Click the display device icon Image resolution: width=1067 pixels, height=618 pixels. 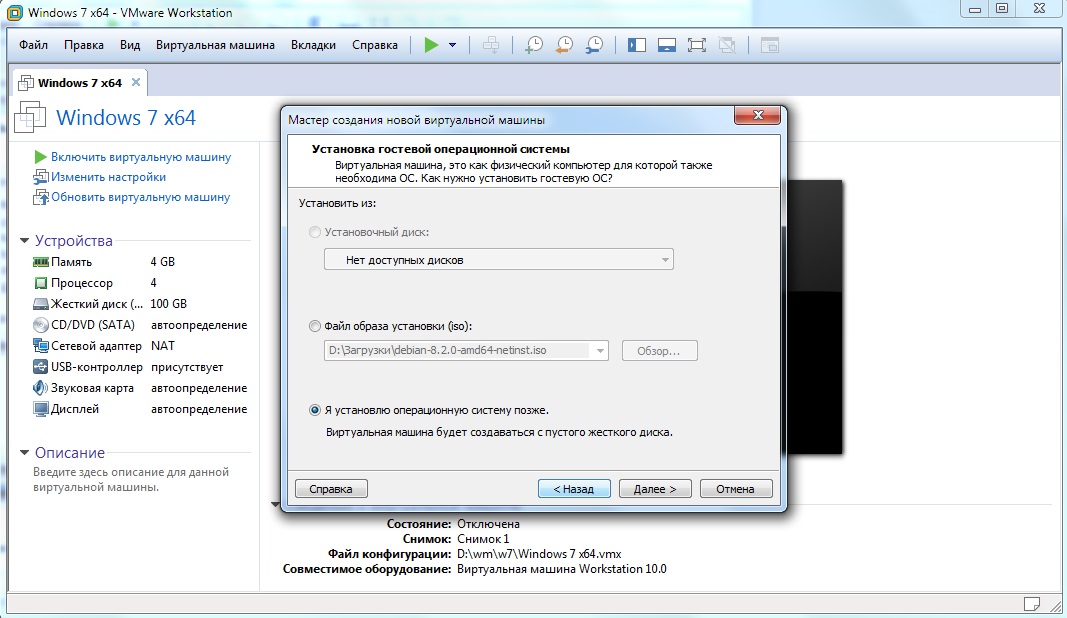(40, 409)
